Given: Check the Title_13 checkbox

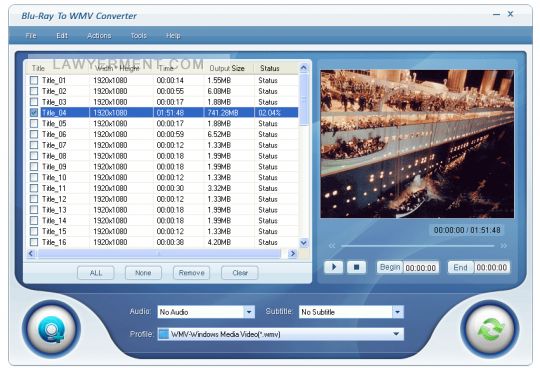Looking at the screenshot, I should click(34, 210).
